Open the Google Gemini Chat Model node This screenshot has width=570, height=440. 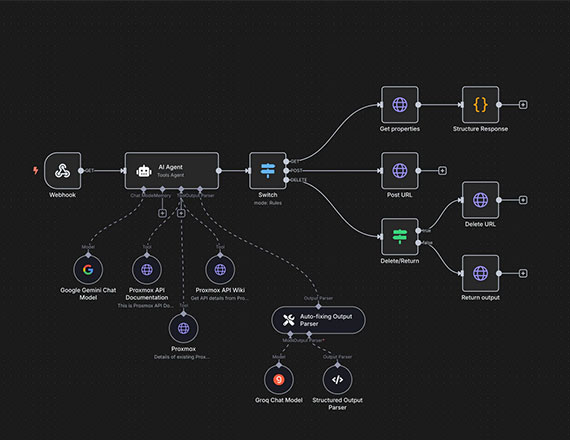88,270
